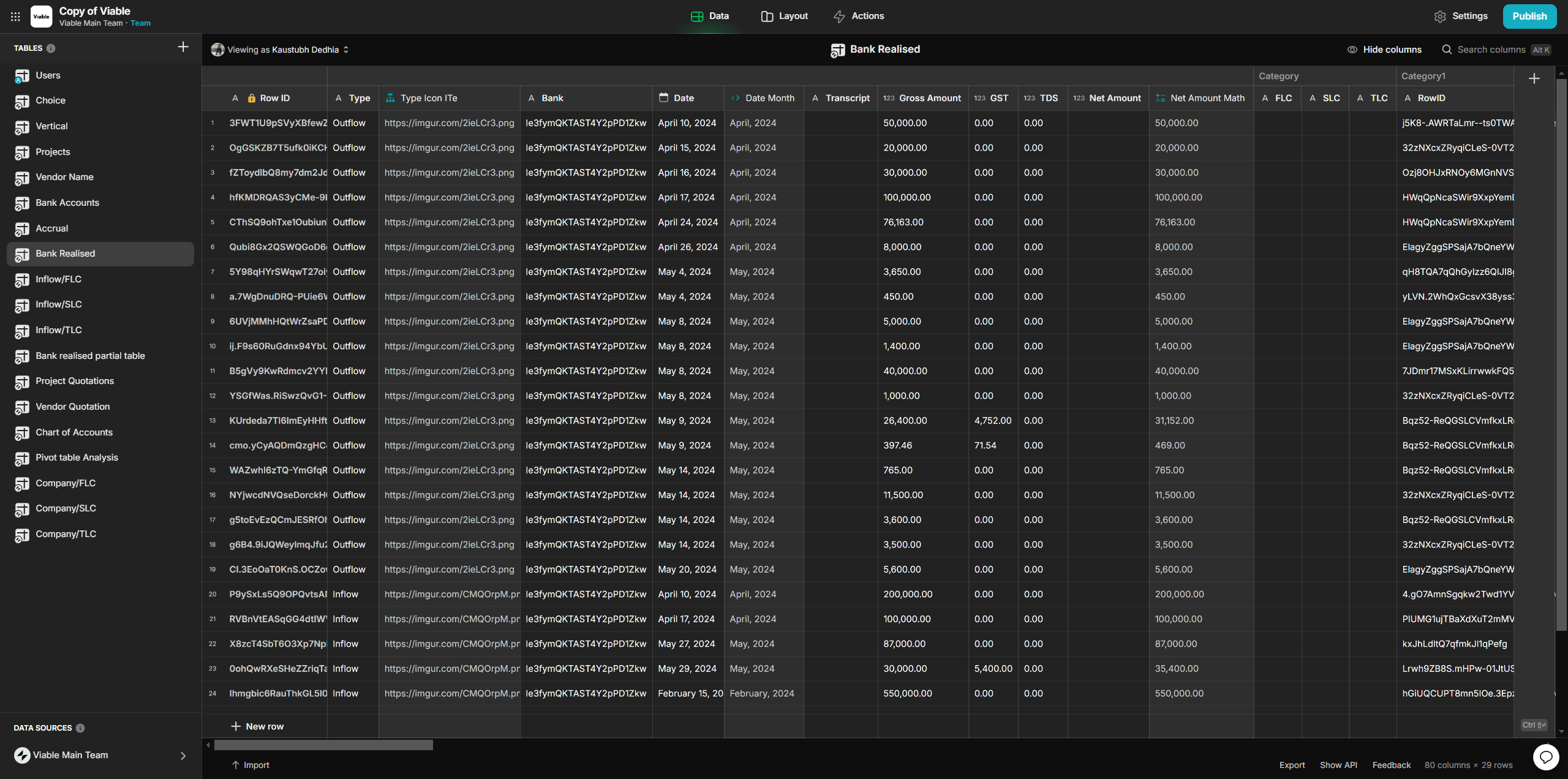Switch to the Data tab
The height and width of the screenshot is (779, 1568).
click(710, 17)
